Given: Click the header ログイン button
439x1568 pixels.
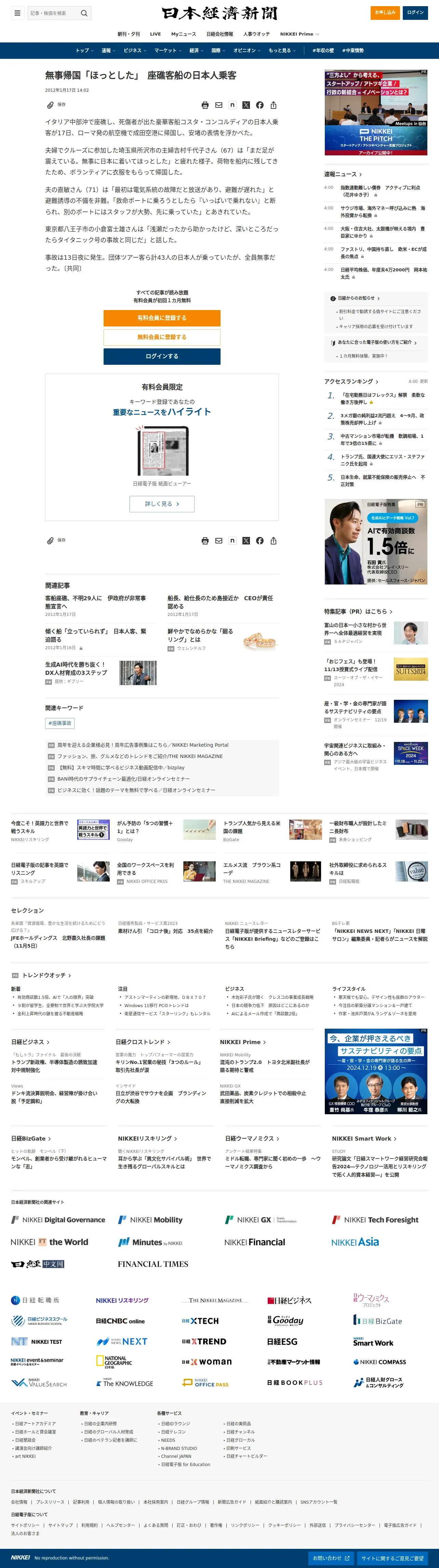Looking at the screenshot, I should (416, 12).
